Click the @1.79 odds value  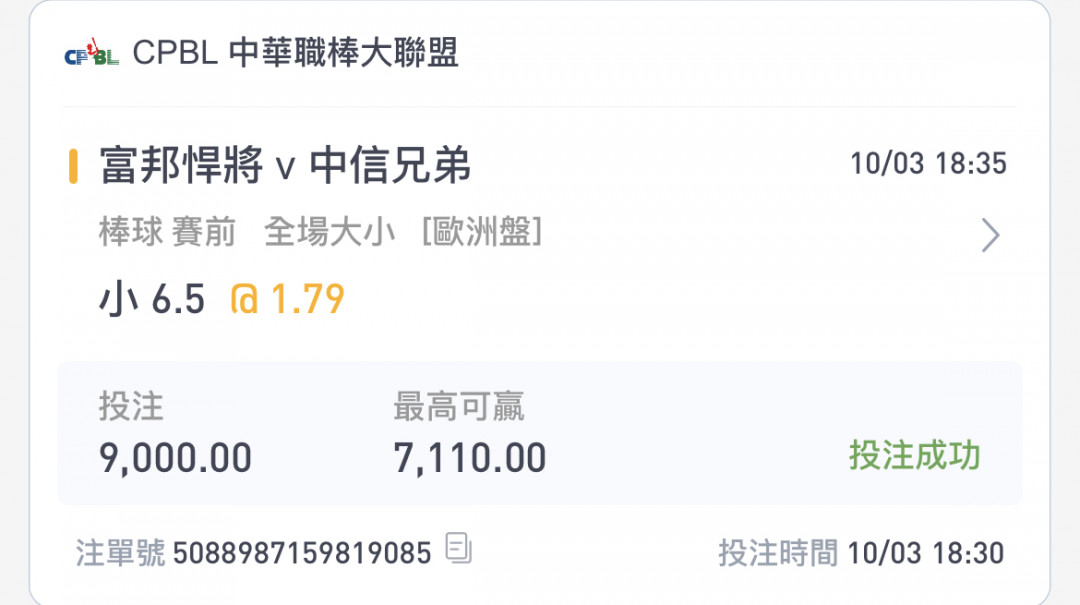pos(287,299)
